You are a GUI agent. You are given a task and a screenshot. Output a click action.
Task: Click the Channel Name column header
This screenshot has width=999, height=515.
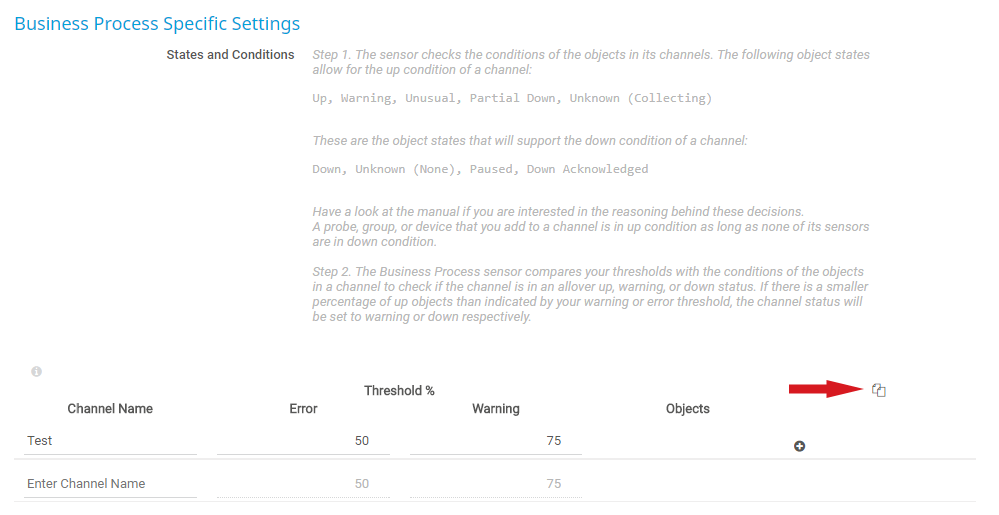coord(110,409)
